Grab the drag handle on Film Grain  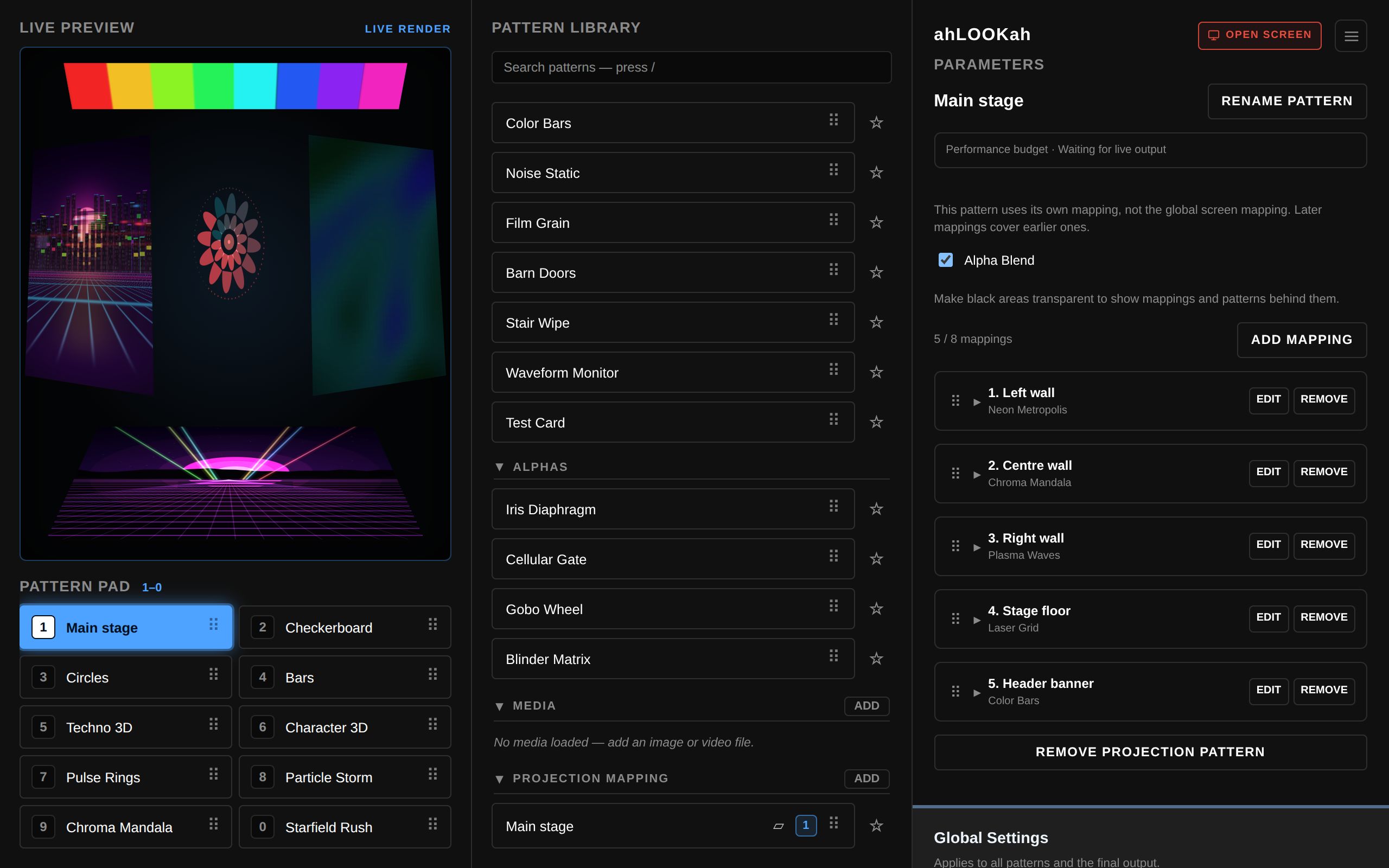[833, 220]
